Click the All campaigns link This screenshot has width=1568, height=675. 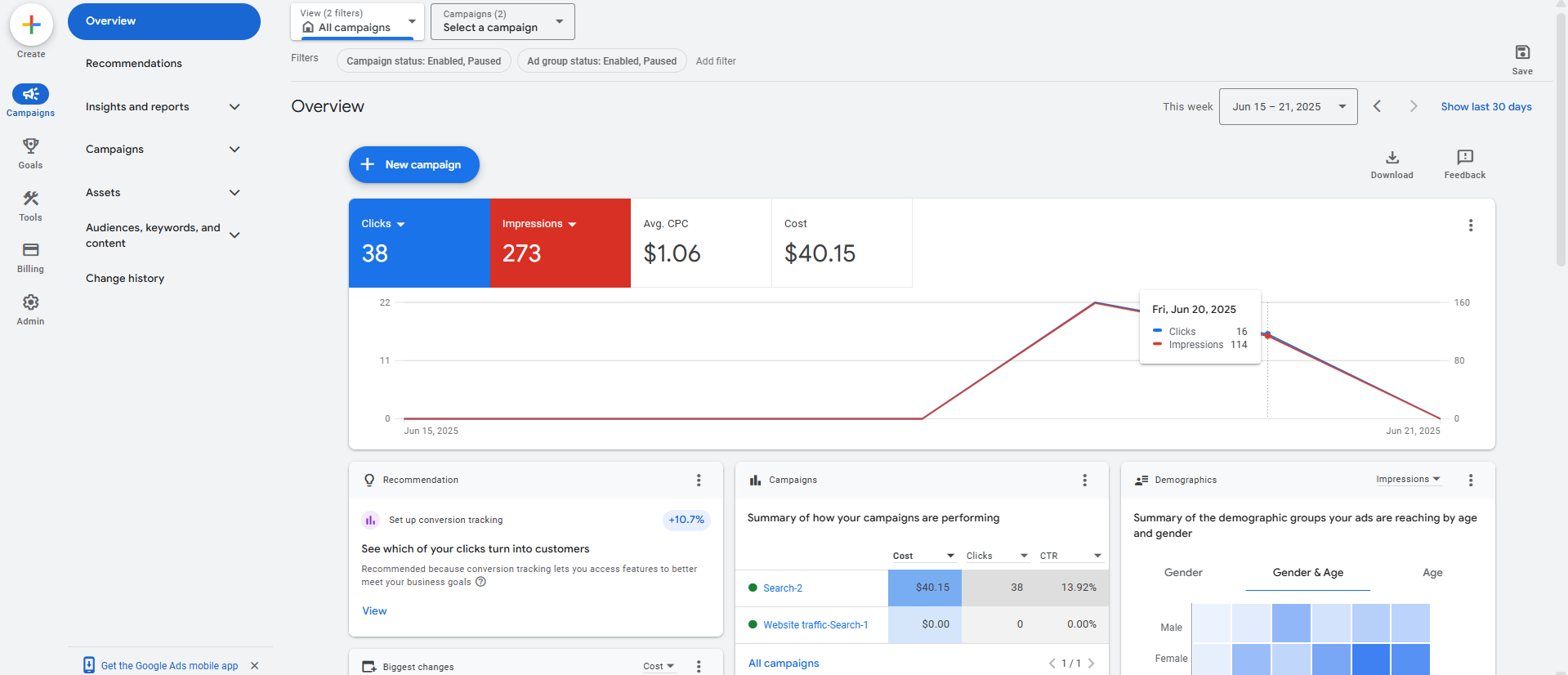(784, 664)
